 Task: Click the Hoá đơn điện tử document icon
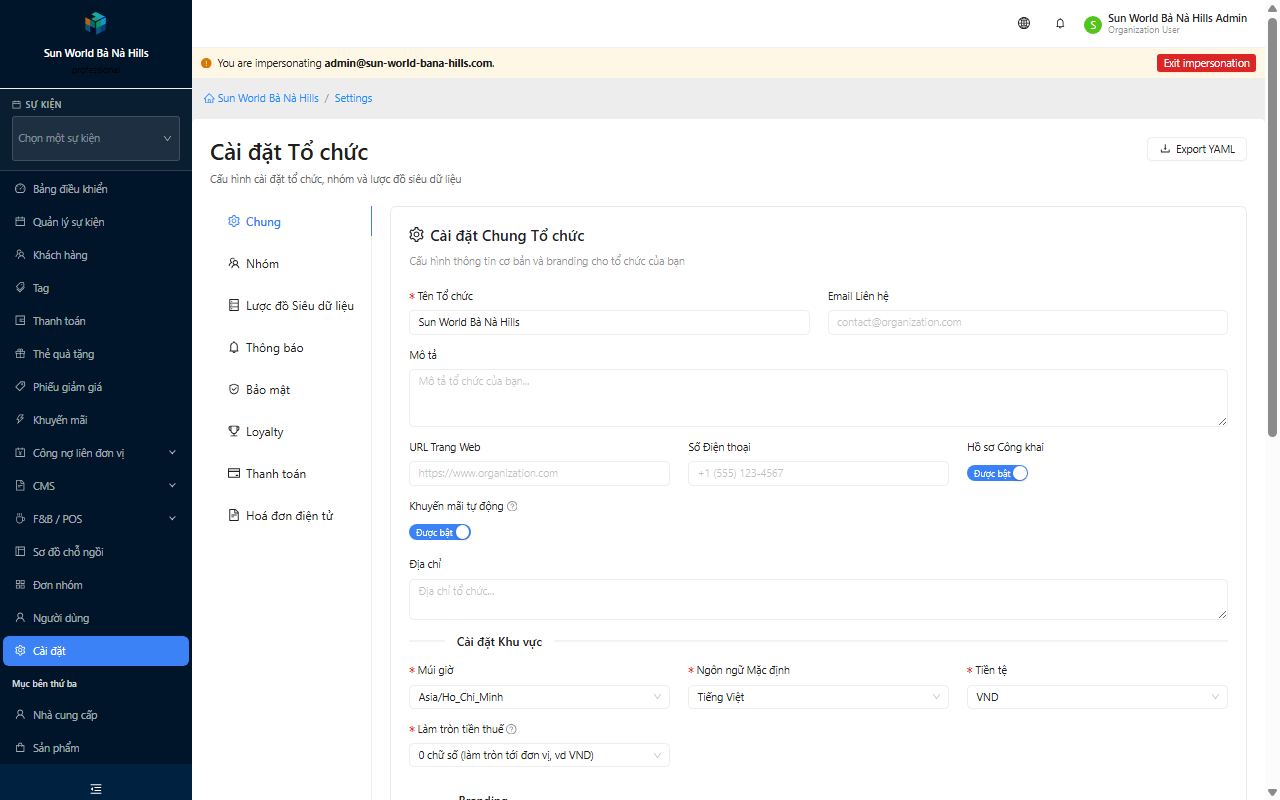[234, 516]
